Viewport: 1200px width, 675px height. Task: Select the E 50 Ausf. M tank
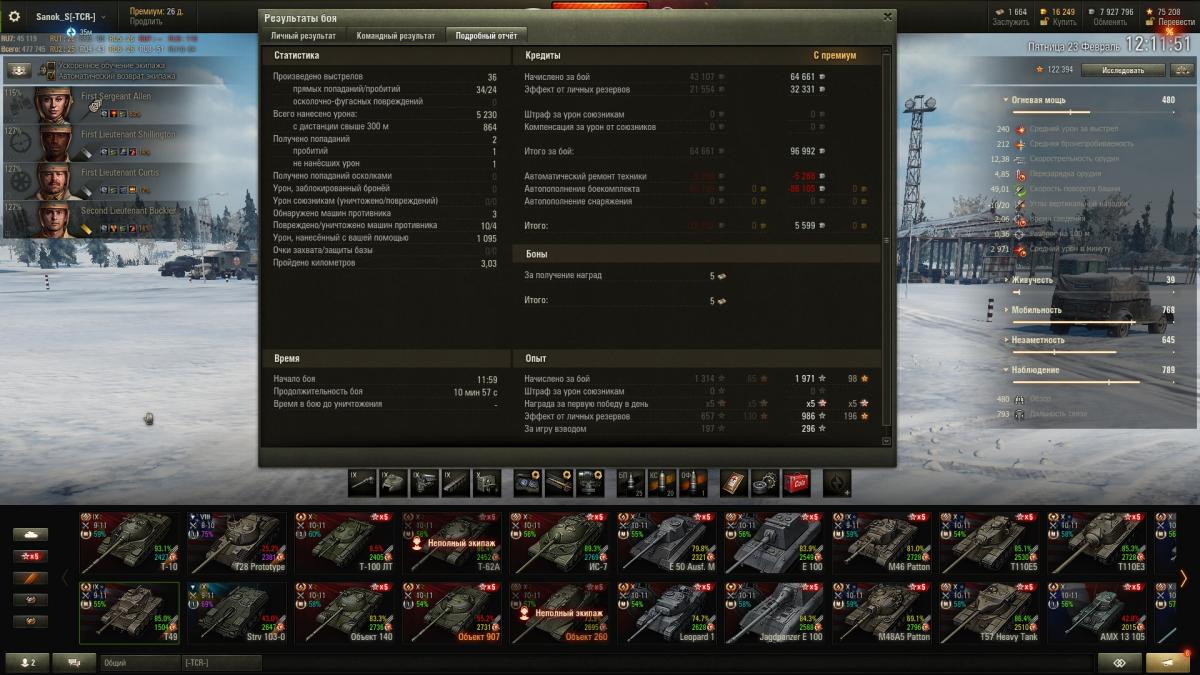pos(667,542)
